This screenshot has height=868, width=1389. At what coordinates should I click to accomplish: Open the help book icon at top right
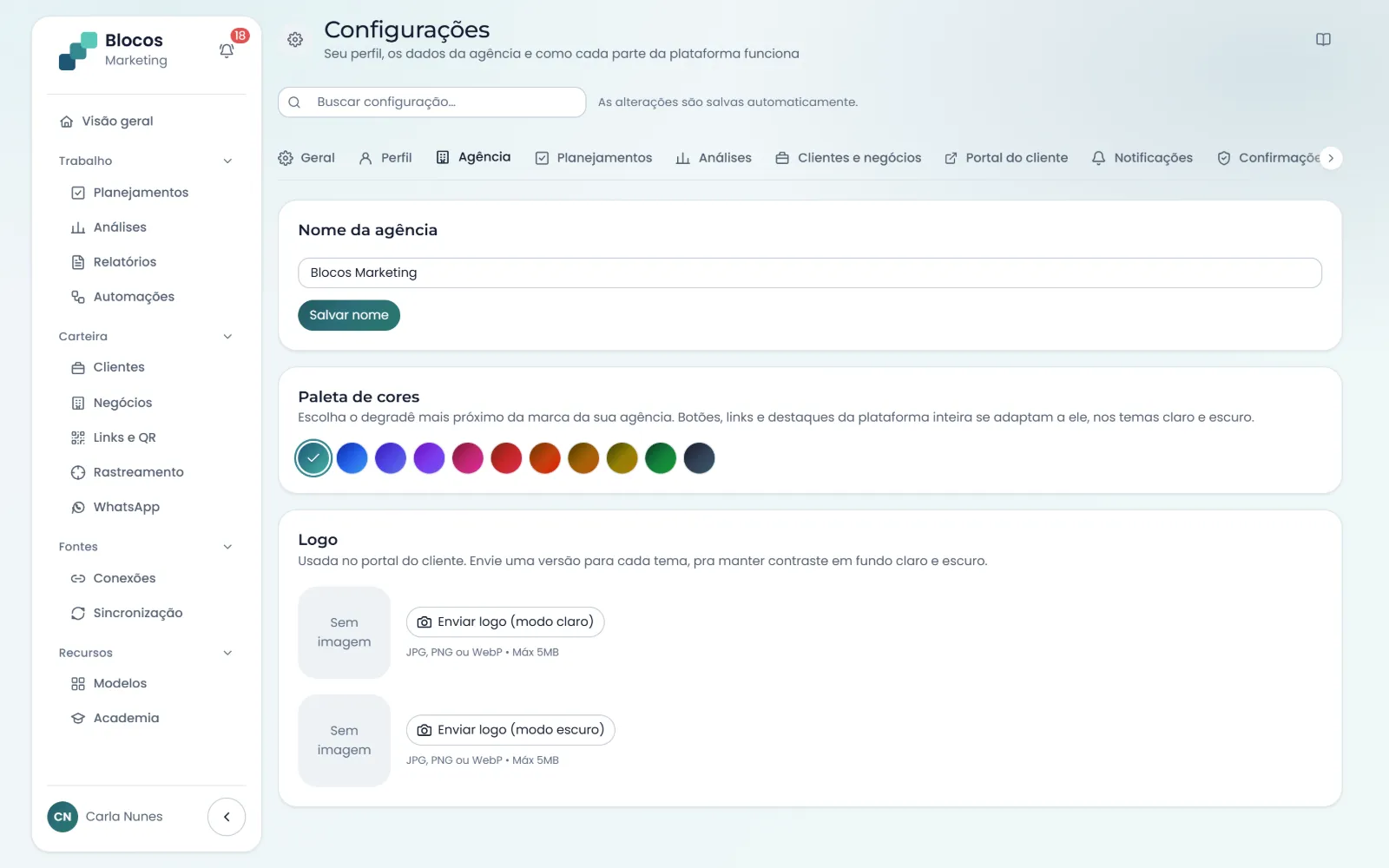tap(1323, 39)
